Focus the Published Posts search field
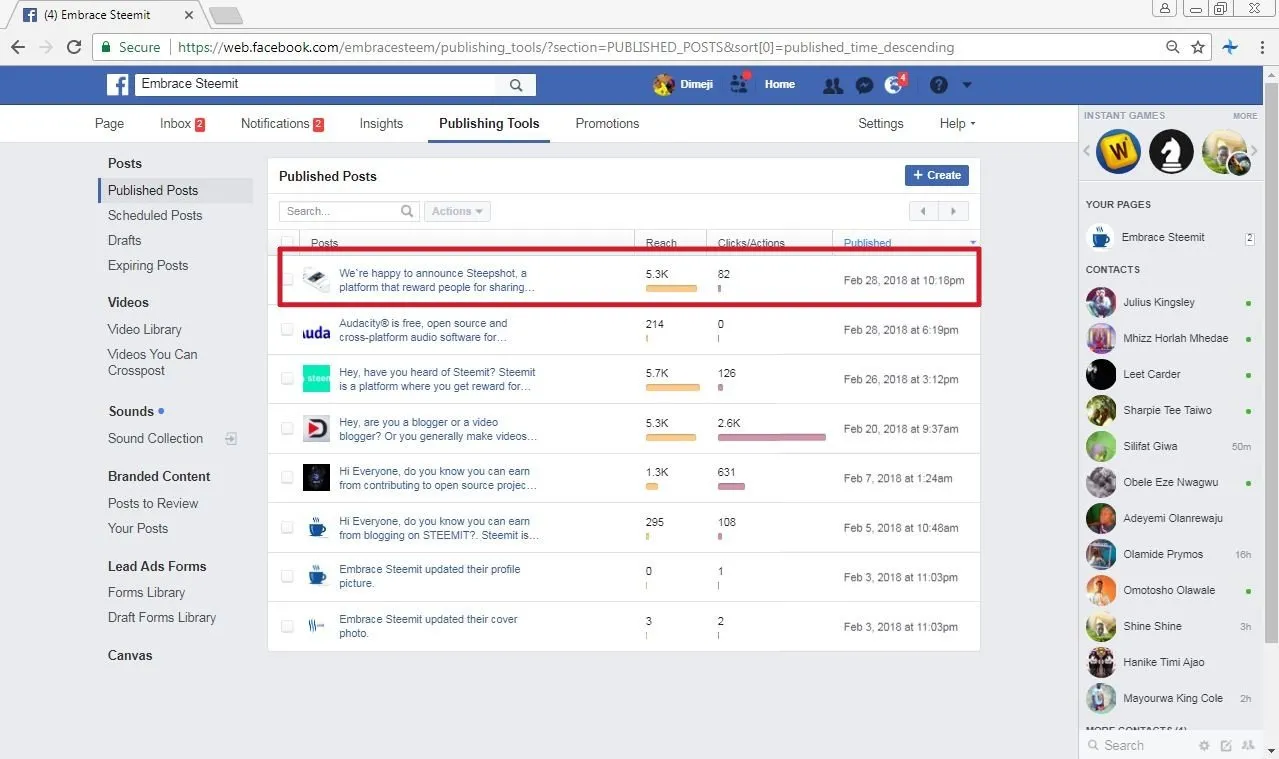The image size is (1279, 759). (x=349, y=211)
